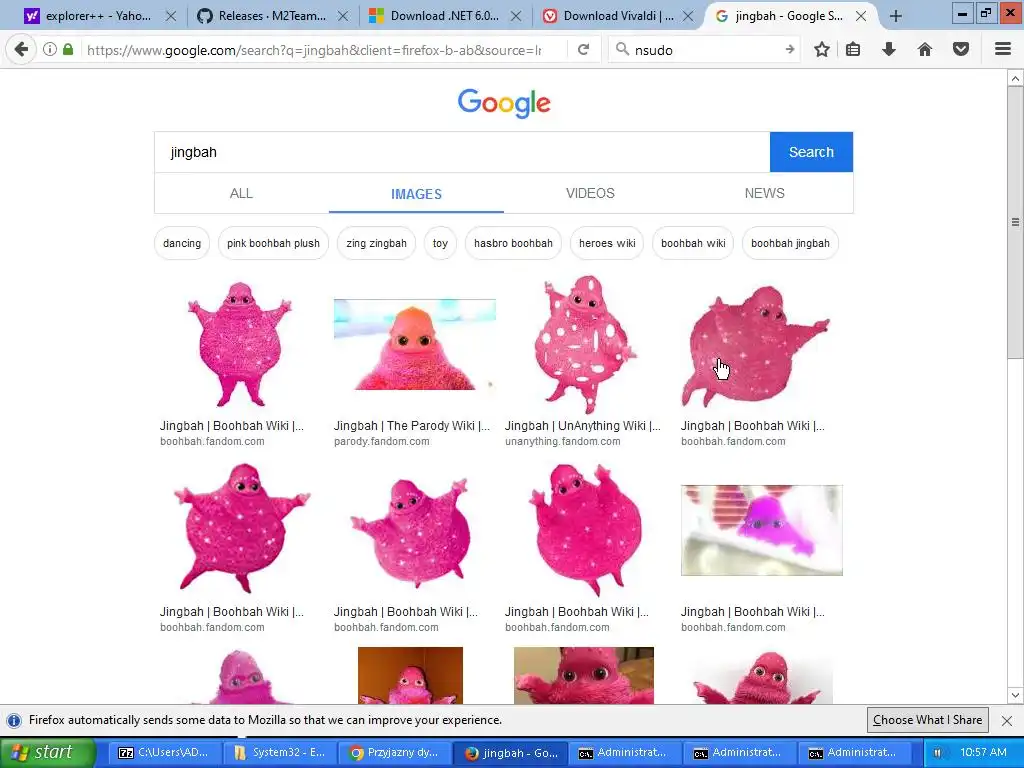The width and height of the screenshot is (1024, 768).
Task: Open the NEWS results tab
Action: [x=765, y=193]
